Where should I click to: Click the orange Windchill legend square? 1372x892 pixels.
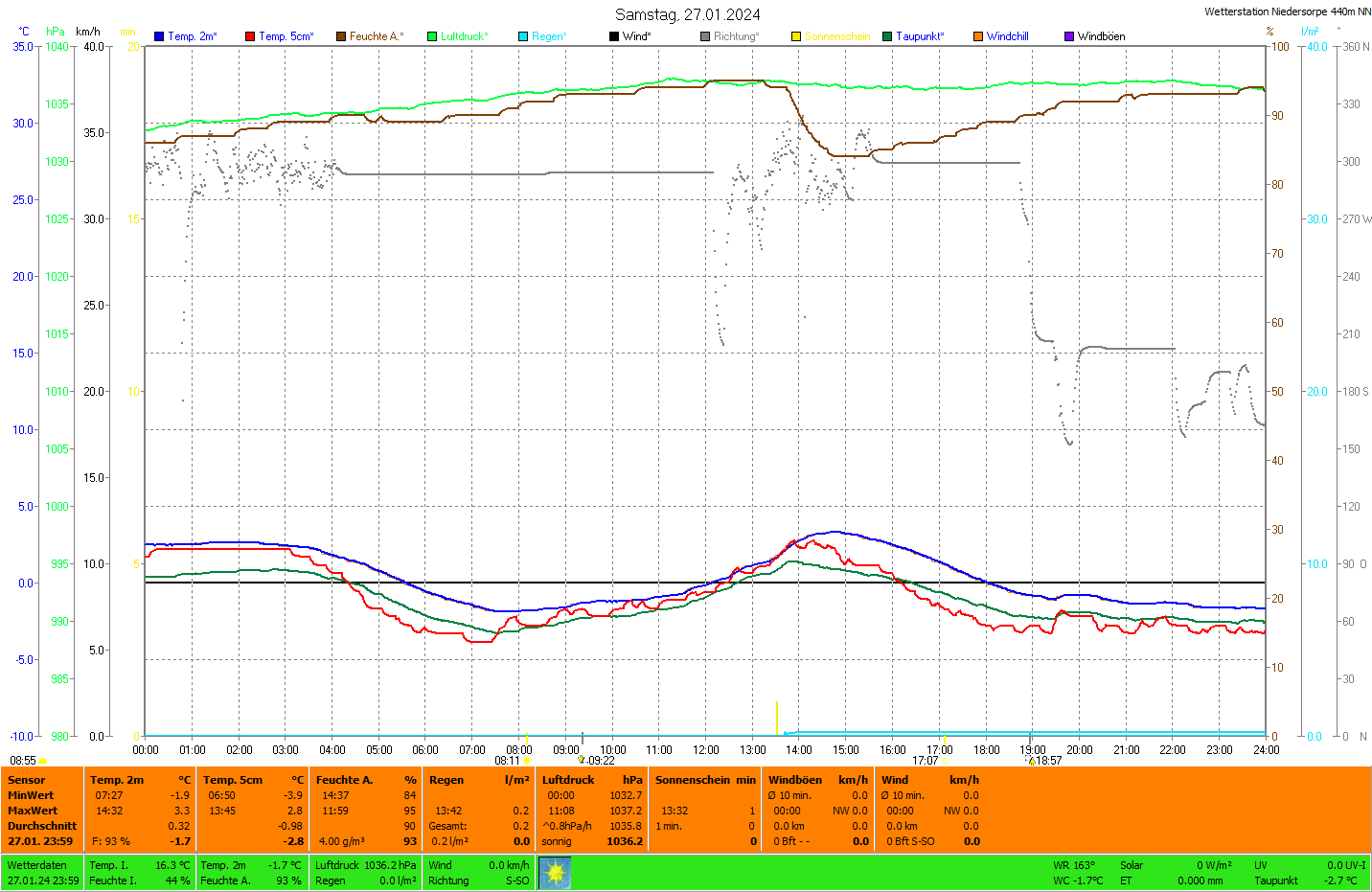pyautogui.click(x=978, y=36)
